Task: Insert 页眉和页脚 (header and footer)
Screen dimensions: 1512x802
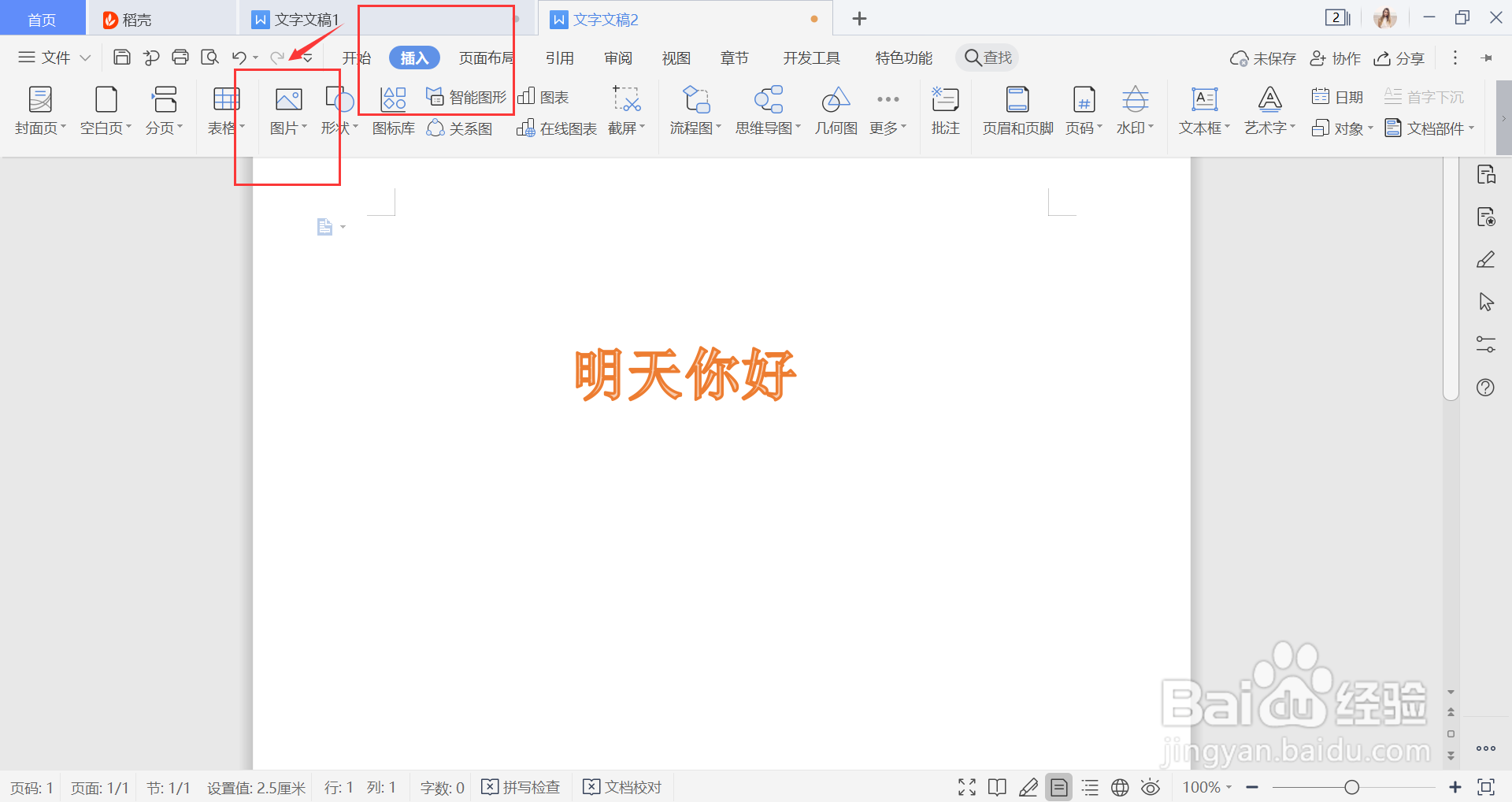Action: point(1017,110)
